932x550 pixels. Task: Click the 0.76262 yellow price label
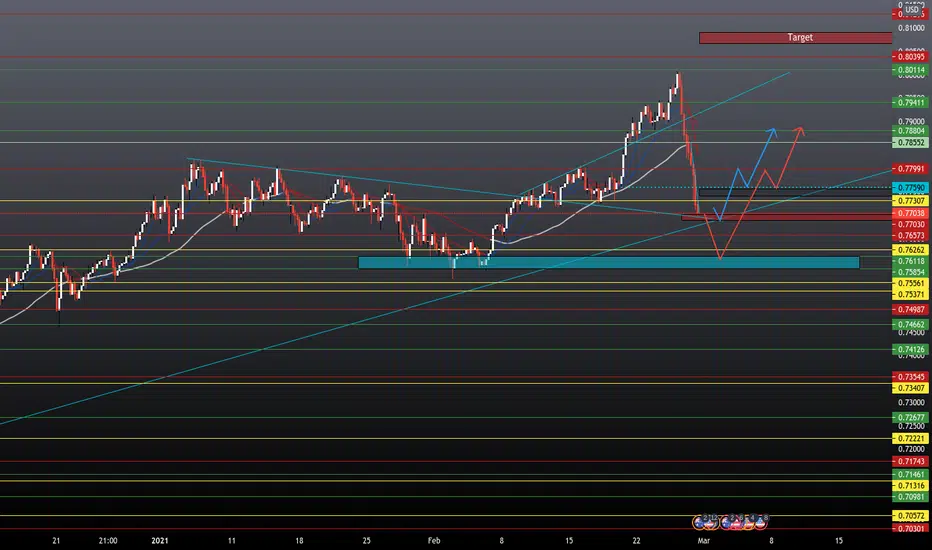tap(911, 250)
